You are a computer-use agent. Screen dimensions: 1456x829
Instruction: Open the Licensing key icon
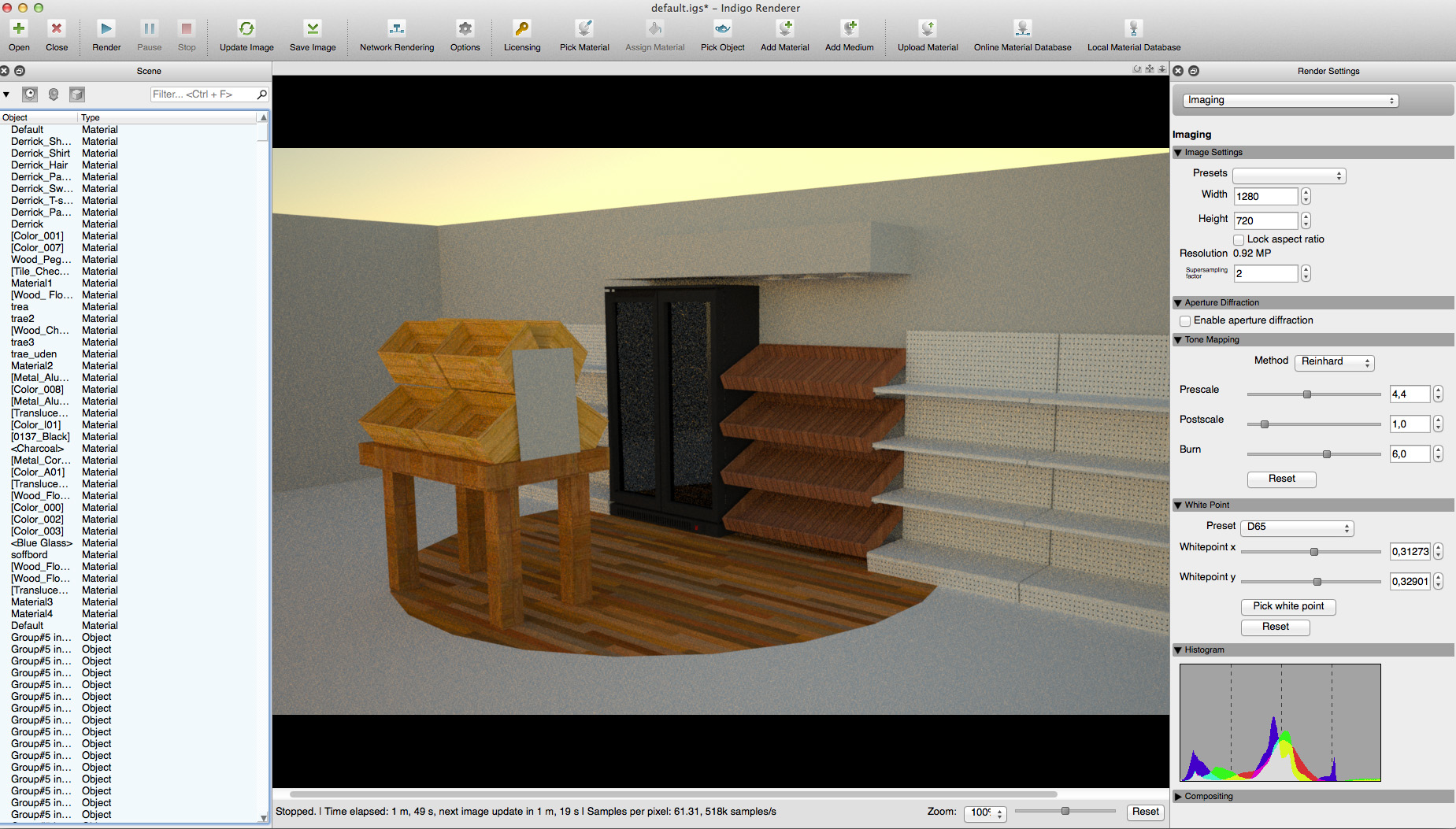[522, 29]
